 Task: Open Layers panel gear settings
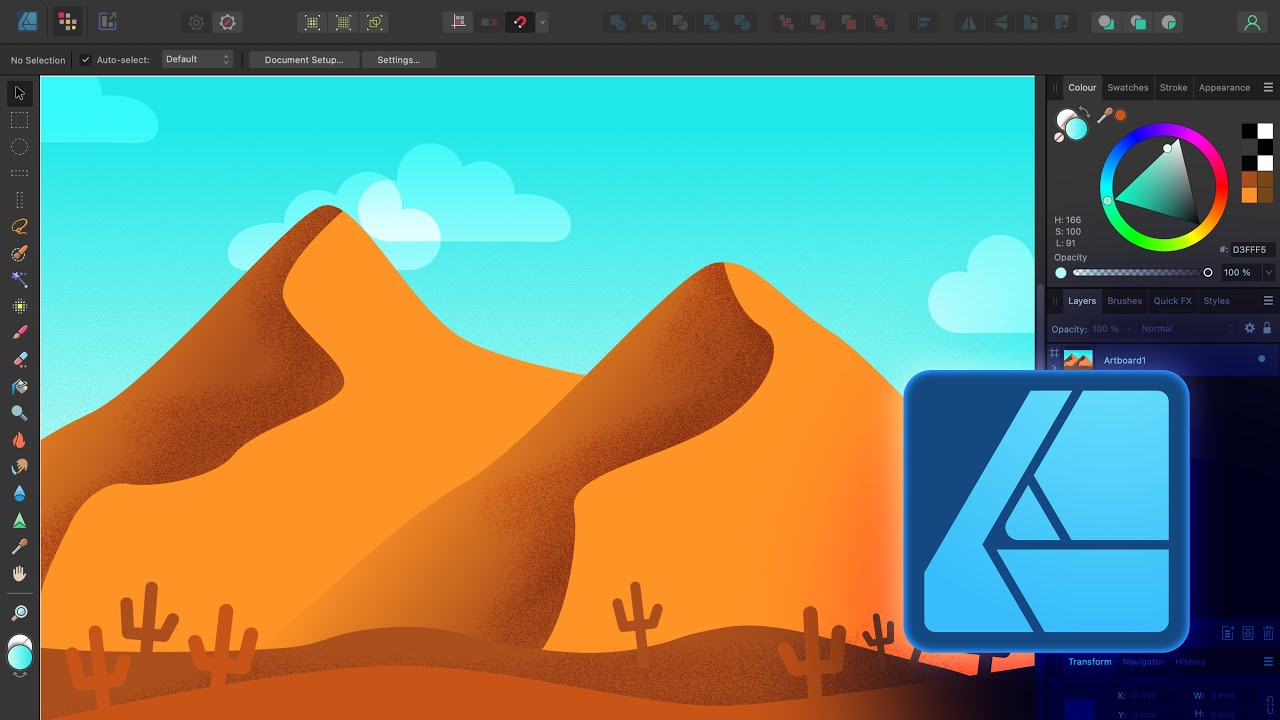coord(1249,328)
